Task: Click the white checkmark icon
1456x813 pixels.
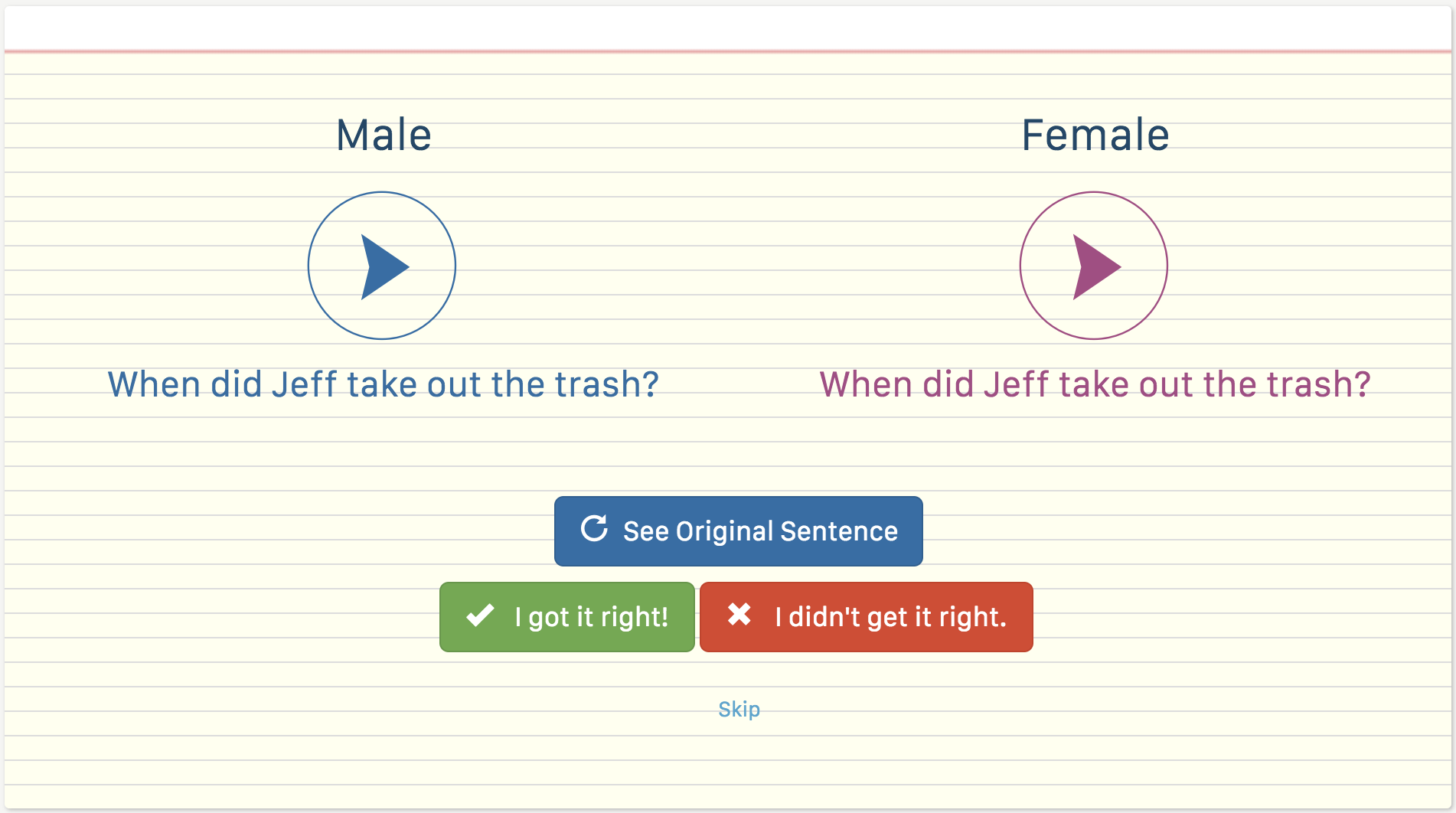Action: click(480, 615)
